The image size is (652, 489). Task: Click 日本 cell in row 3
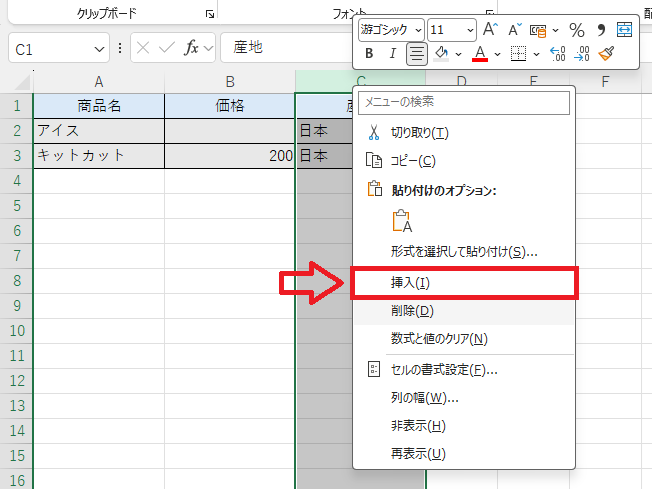tap(324, 156)
